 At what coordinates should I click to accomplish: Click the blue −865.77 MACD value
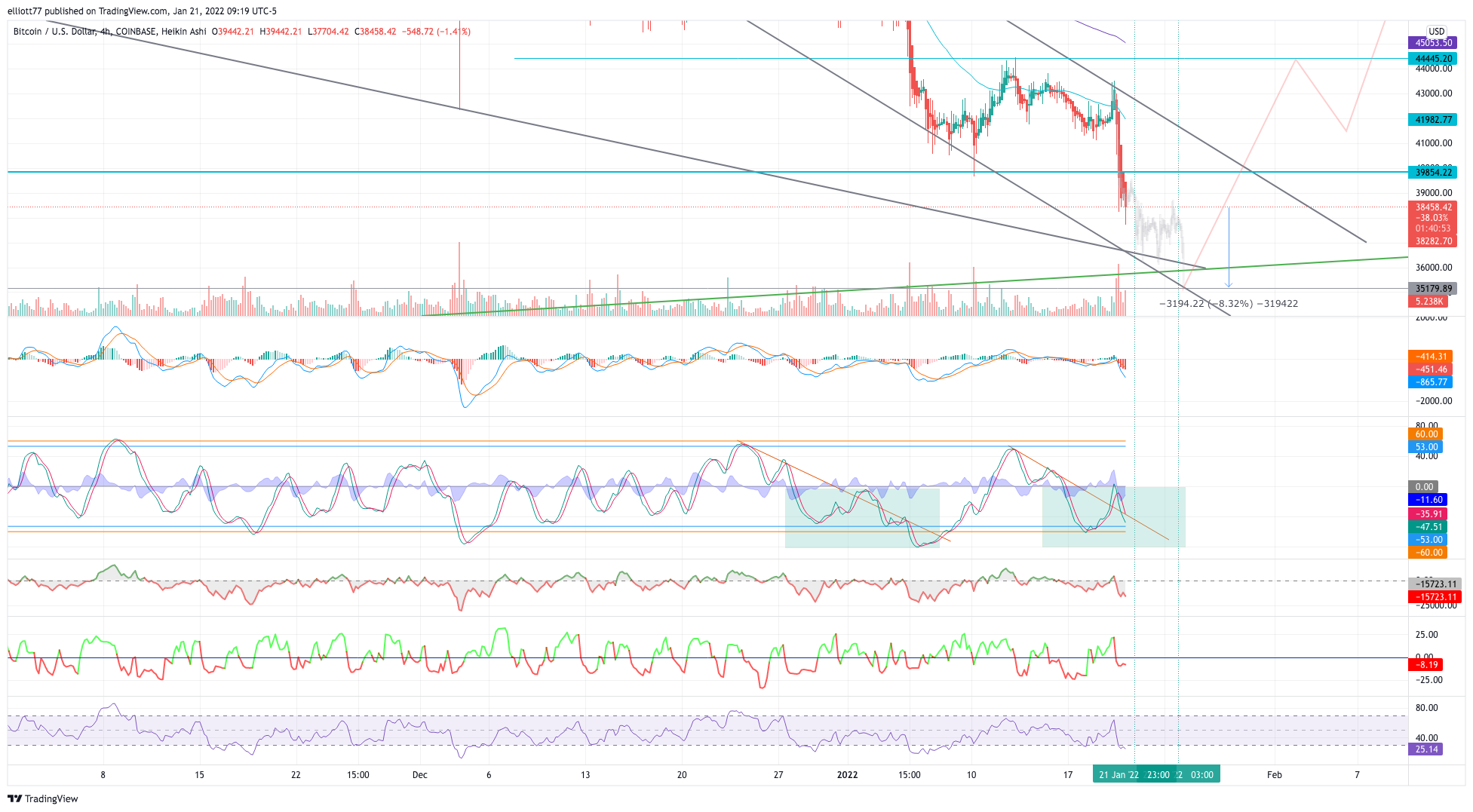[1430, 382]
